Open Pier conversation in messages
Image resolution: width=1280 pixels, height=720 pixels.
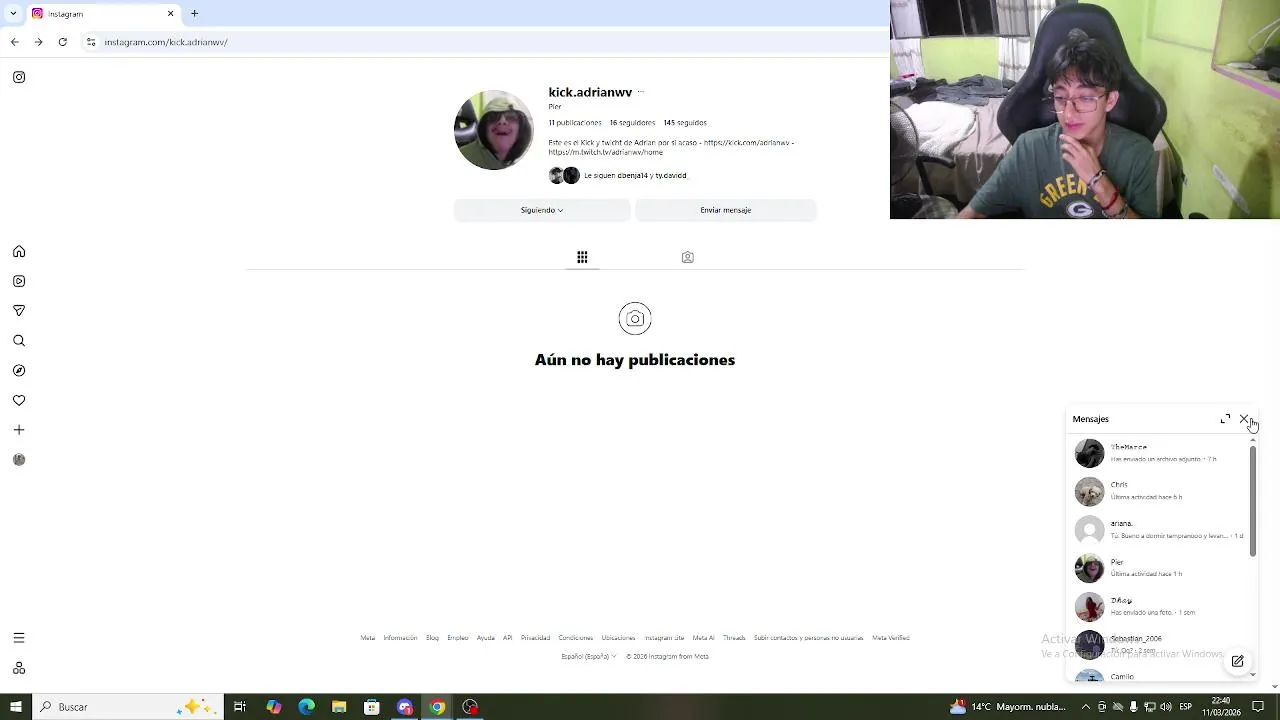1160,568
